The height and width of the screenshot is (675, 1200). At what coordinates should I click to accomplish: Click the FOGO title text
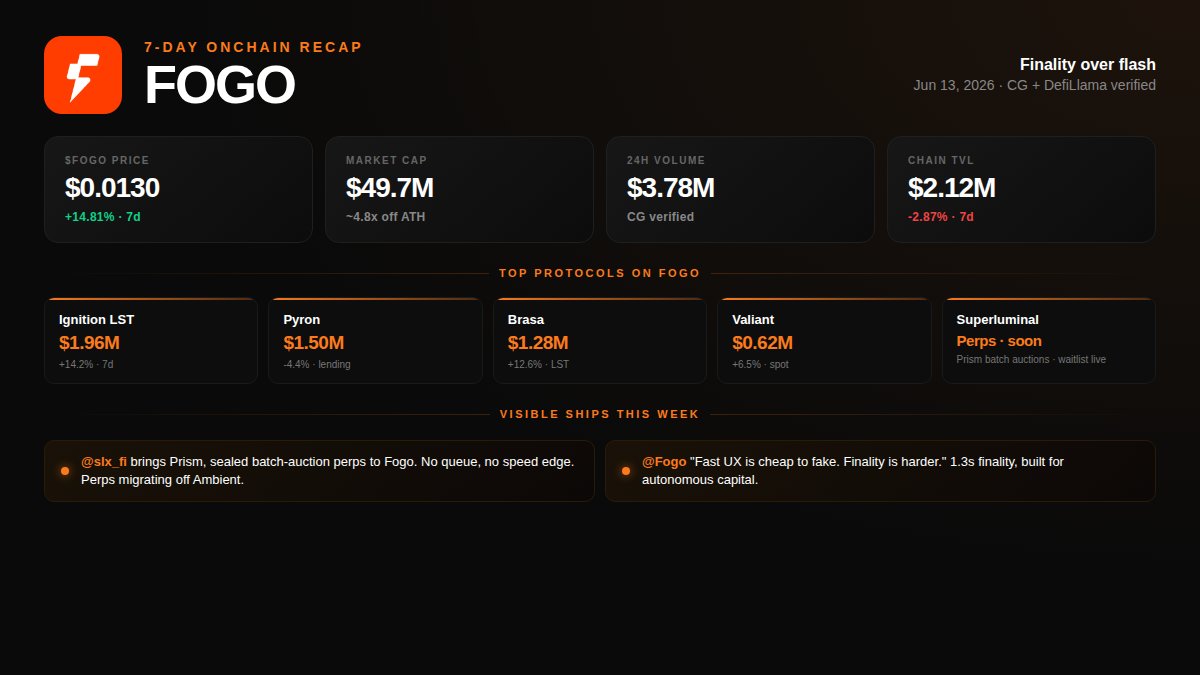pyautogui.click(x=219, y=86)
